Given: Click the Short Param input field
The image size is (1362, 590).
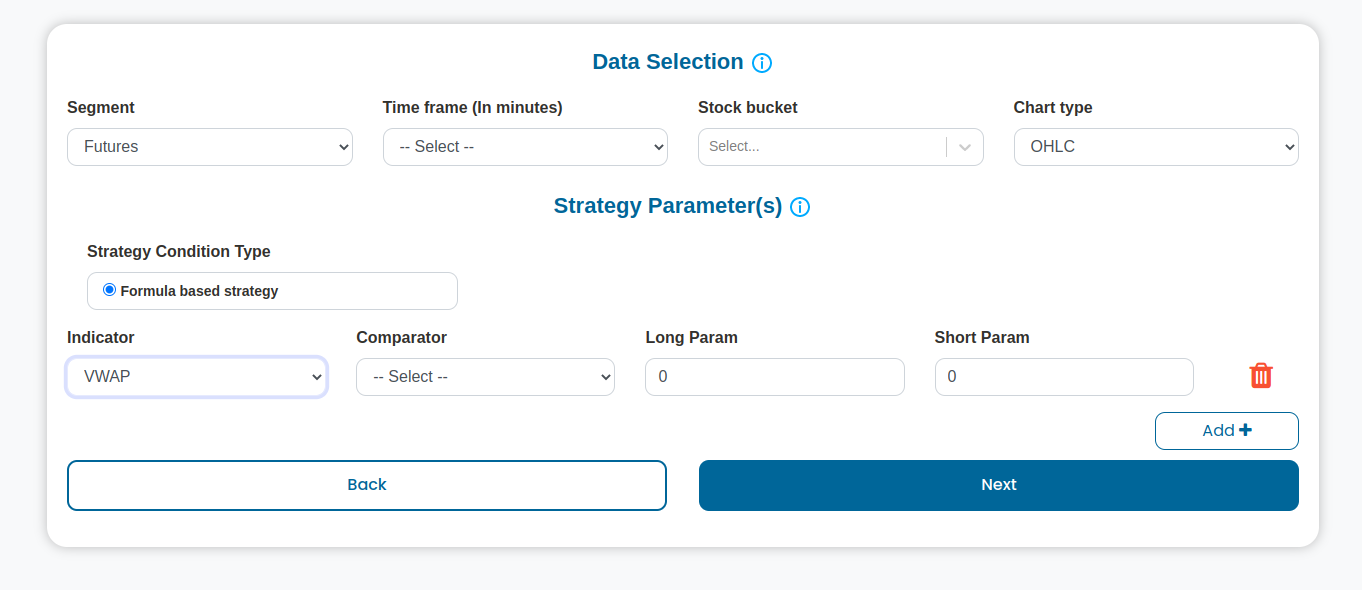Looking at the screenshot, I should [1064, 377].
